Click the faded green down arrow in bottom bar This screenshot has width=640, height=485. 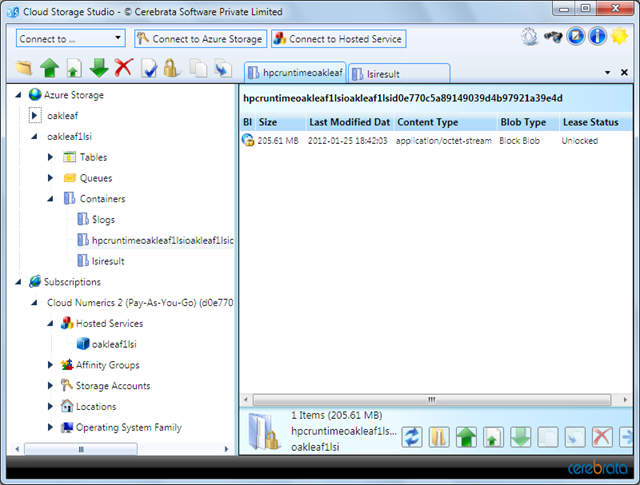tap(521, 437)
